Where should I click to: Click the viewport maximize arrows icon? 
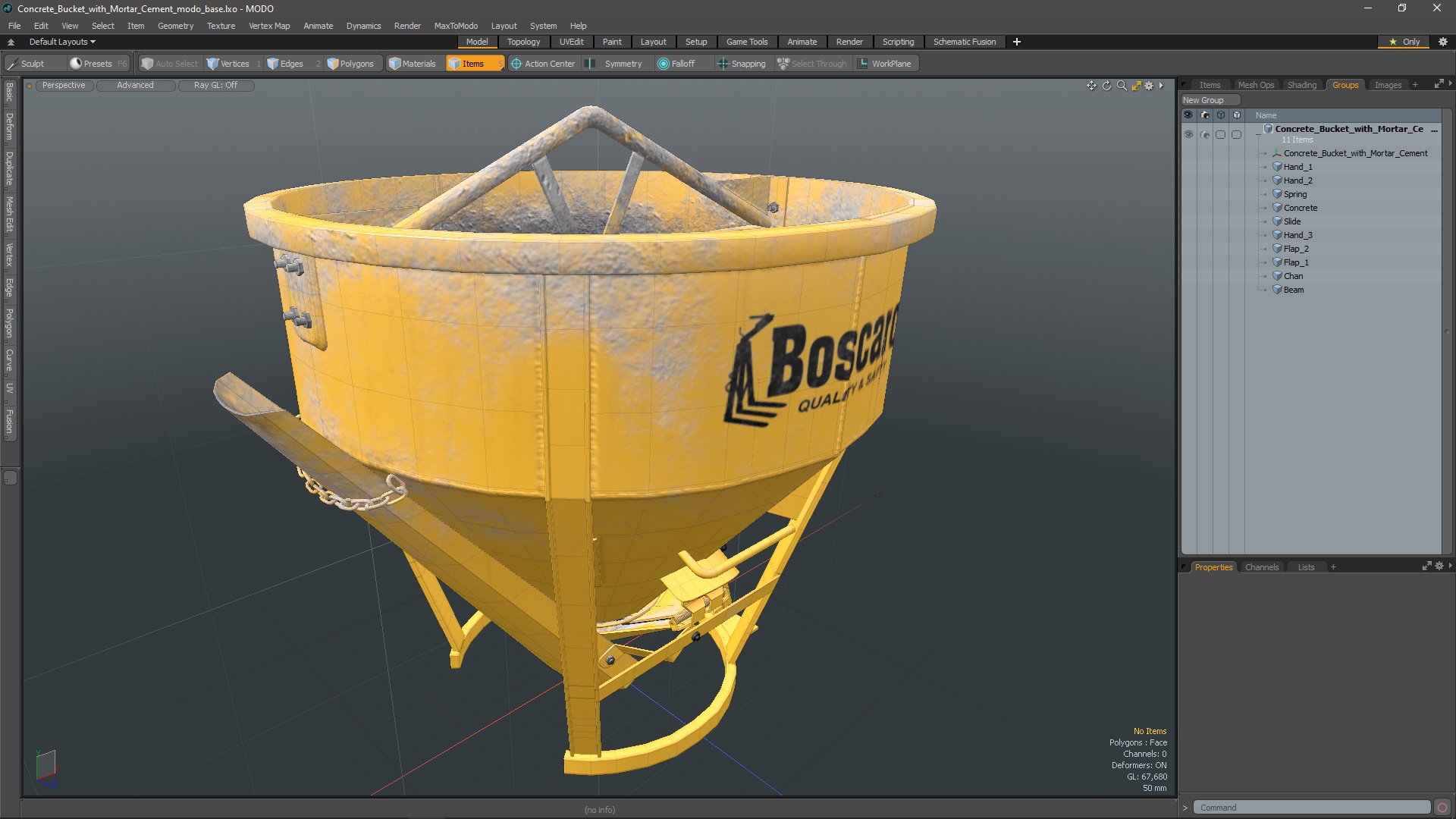tap(1136, 86)
